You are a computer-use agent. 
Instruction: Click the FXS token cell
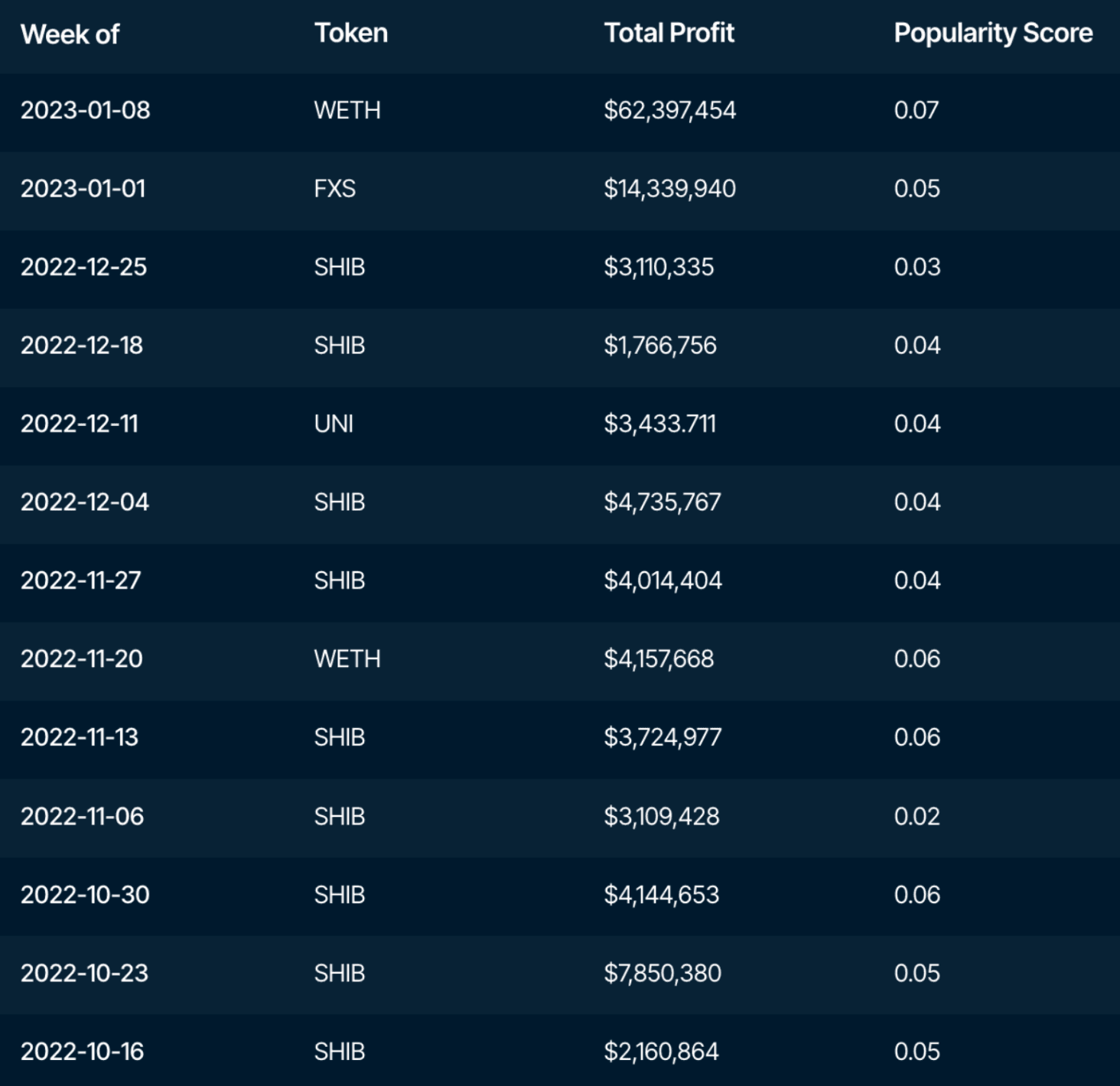pyautogui.click(x=335, y=188)
